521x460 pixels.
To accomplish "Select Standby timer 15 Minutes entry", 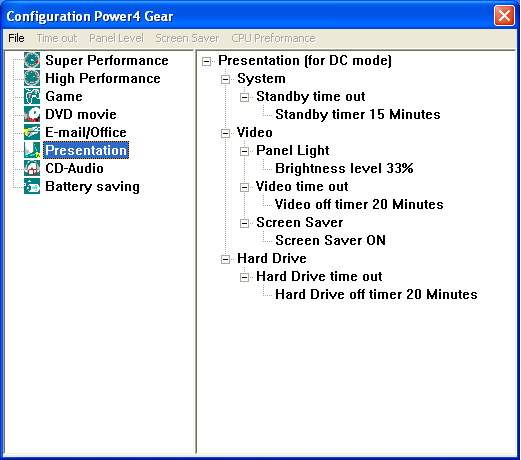I will click(358, 114).
